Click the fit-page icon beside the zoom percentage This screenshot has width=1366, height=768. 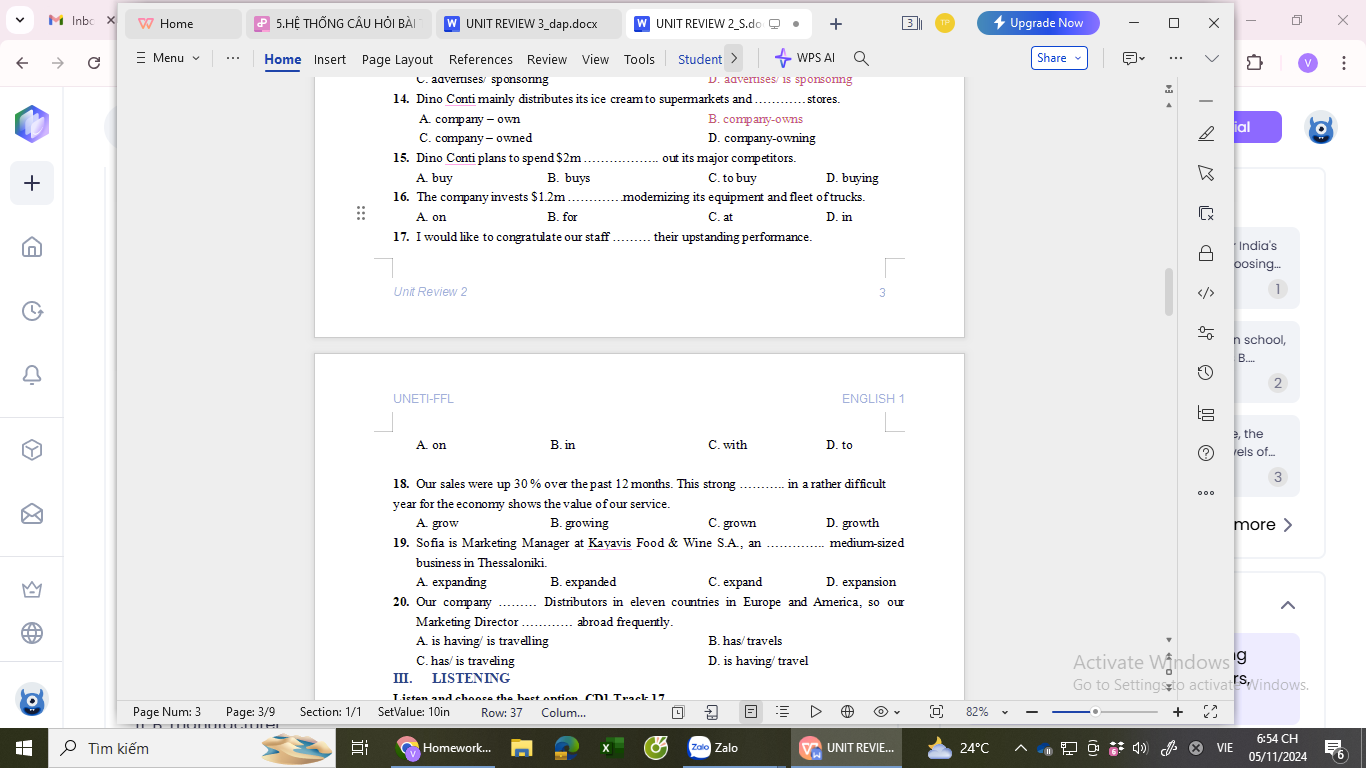(936, 712)
